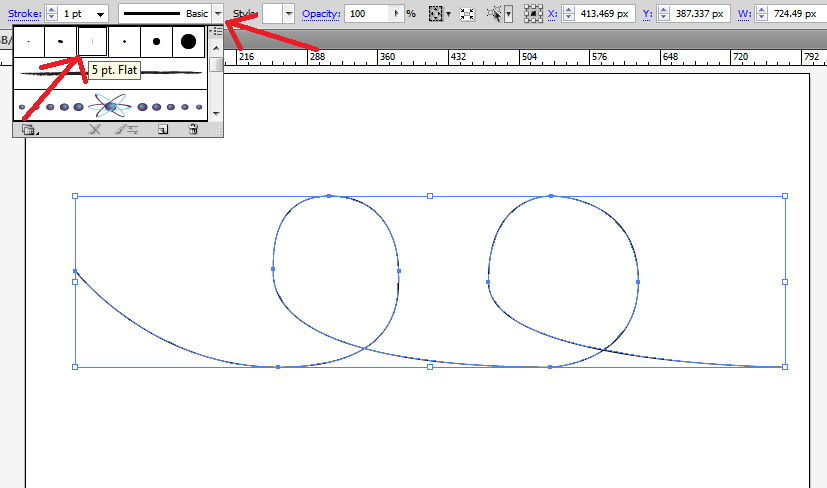Click the brush panel scrollbar thumb
The width and height of the screenshot is (827, 488).
point(216,64)
